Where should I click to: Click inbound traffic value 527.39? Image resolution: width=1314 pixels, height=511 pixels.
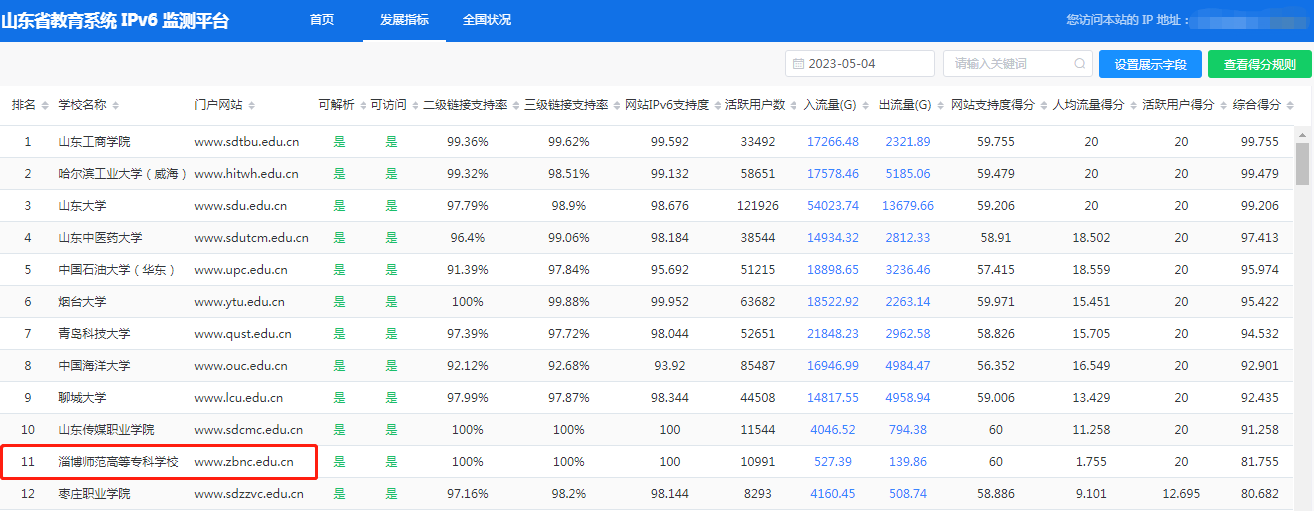coord(833,462)
